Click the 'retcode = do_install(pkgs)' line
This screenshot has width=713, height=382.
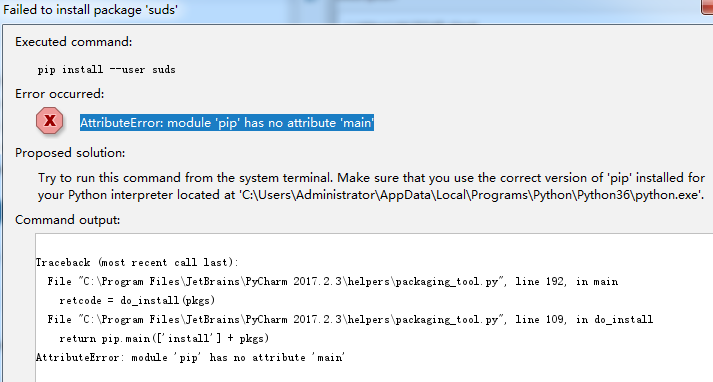click(x=137, y=301)
